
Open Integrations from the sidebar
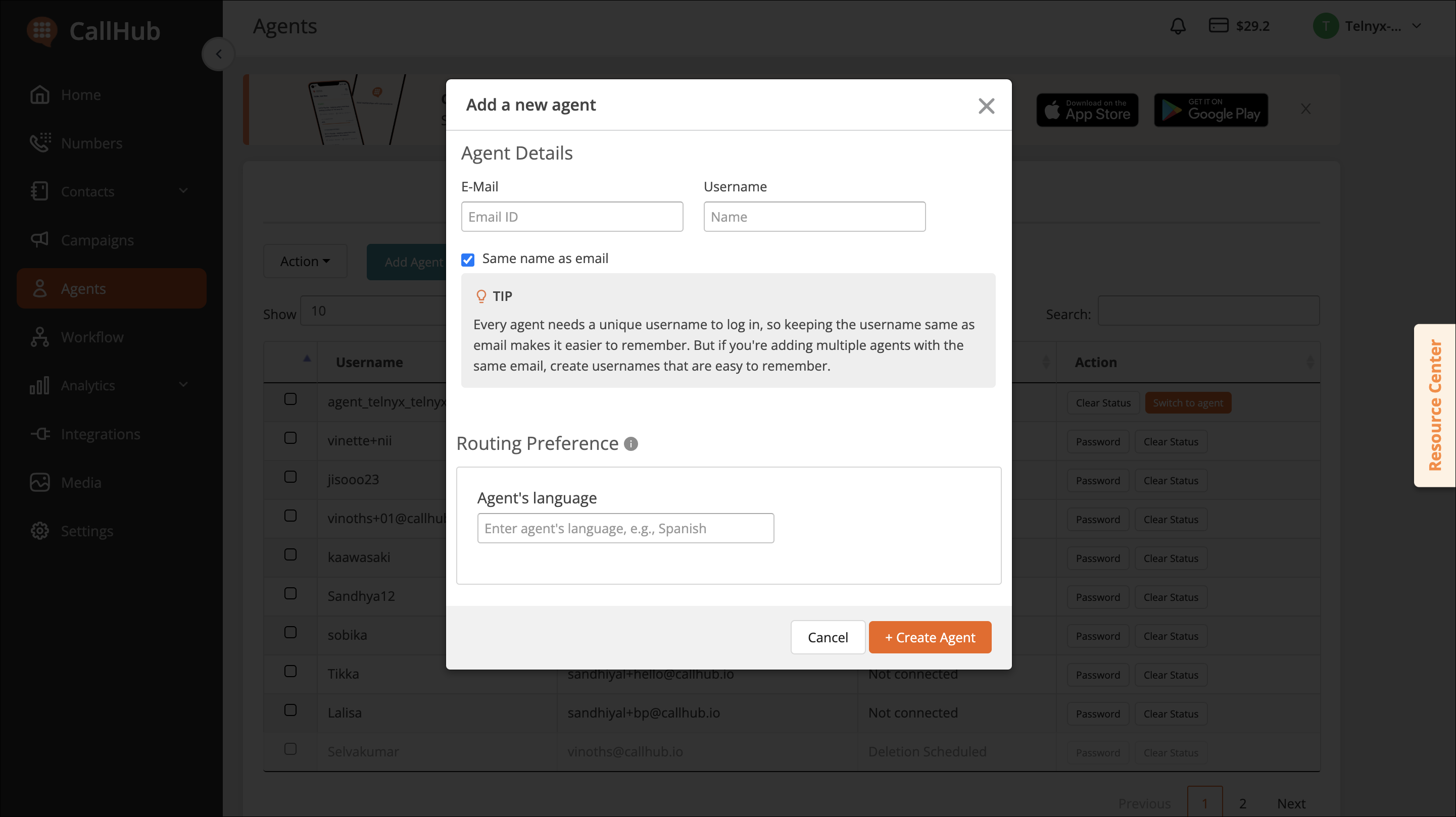coord(111,434)
